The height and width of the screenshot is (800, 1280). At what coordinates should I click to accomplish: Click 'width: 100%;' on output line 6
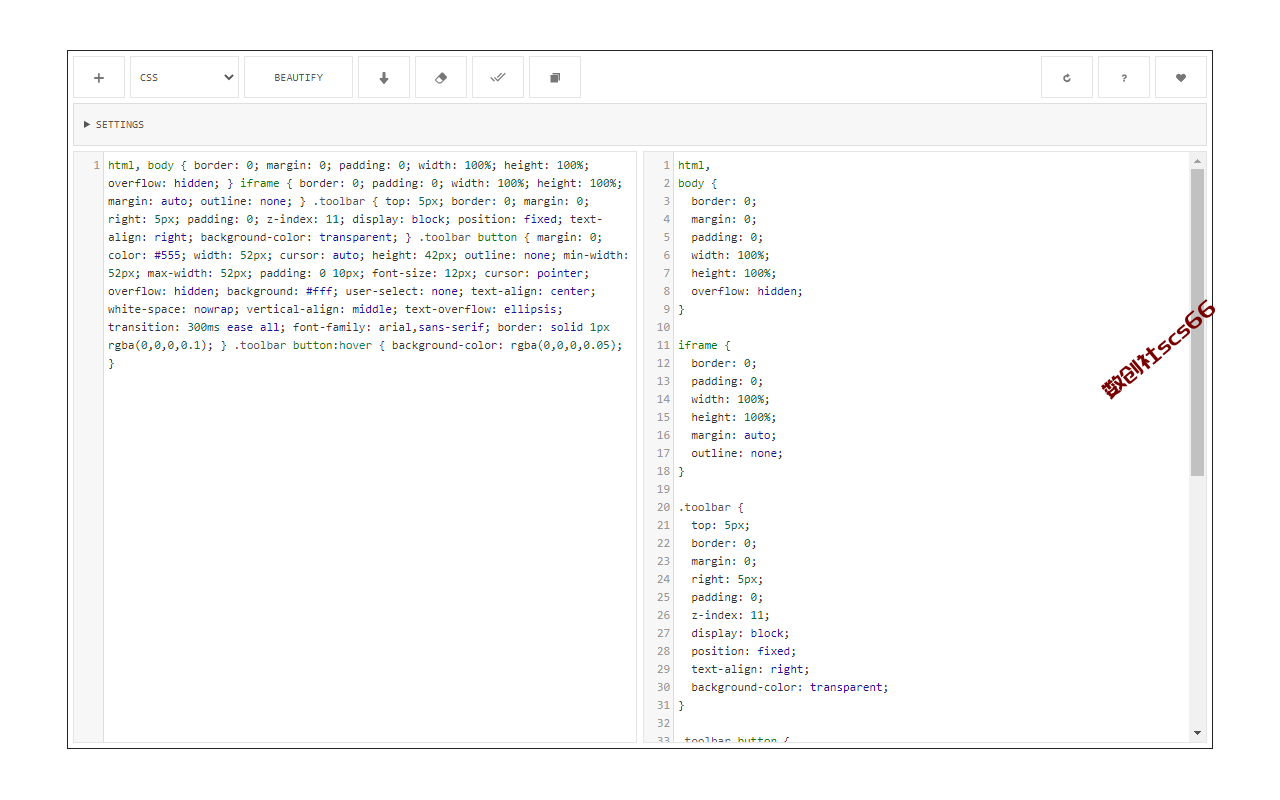coord(730,255)
